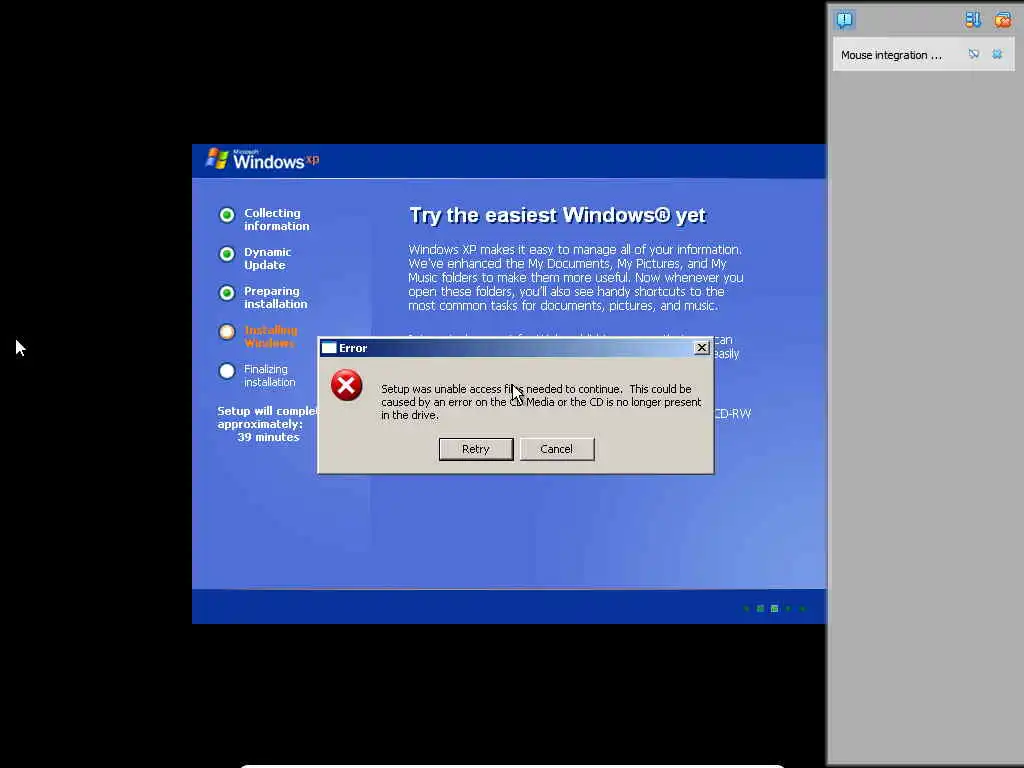
Task: Open the Mouse integration notification message
Action: 891,55
